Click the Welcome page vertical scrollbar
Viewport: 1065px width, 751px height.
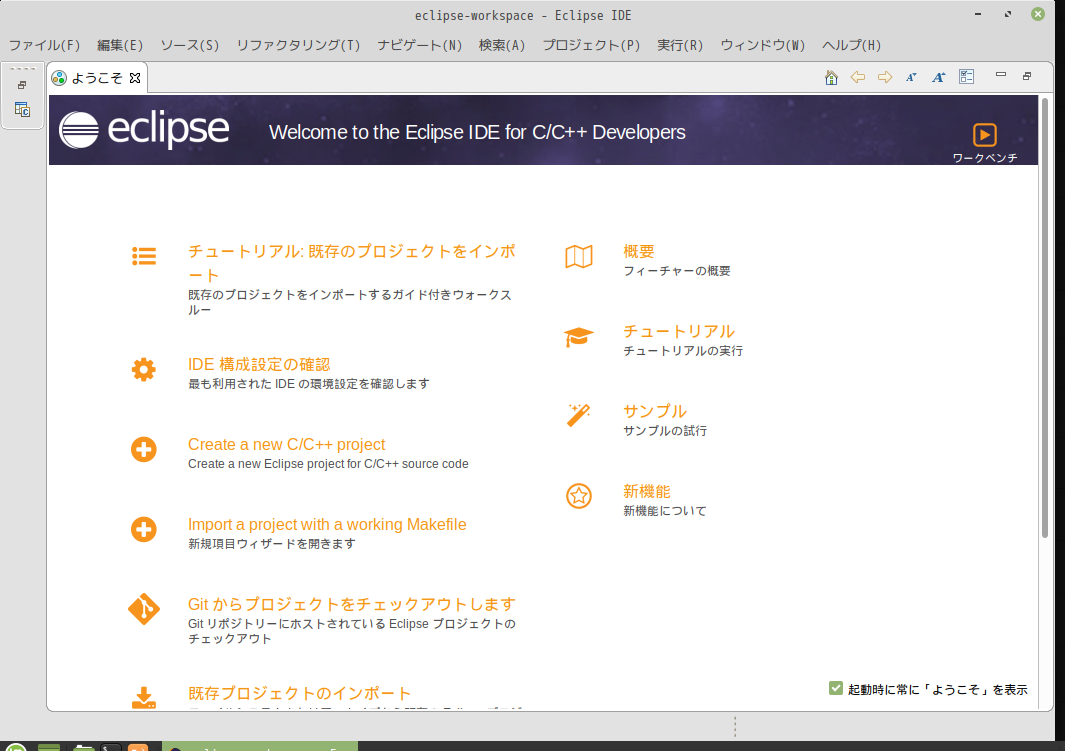1045,318
